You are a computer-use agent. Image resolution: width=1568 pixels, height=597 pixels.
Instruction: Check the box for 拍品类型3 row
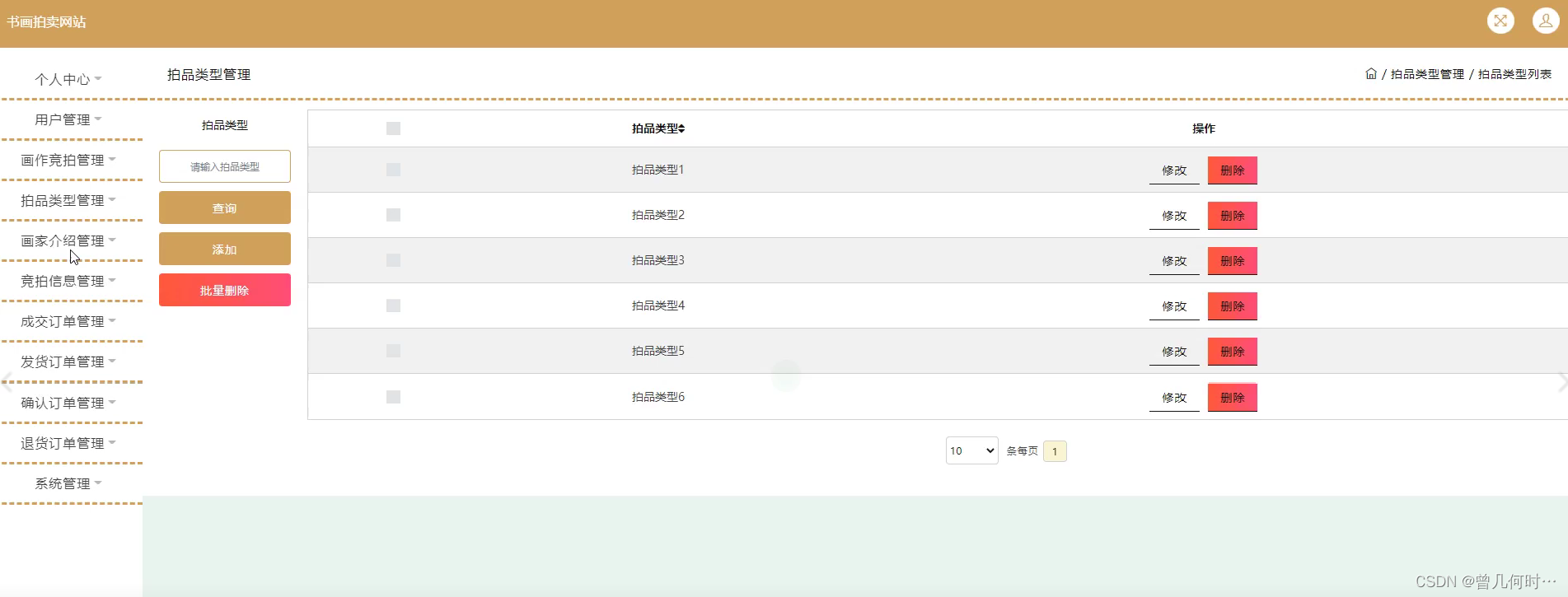click(x=393, y=260)
